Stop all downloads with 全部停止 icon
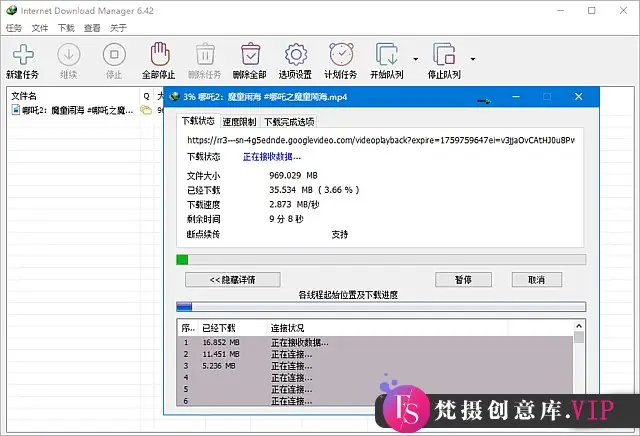The image size is (640, 436). coord(160,53)
